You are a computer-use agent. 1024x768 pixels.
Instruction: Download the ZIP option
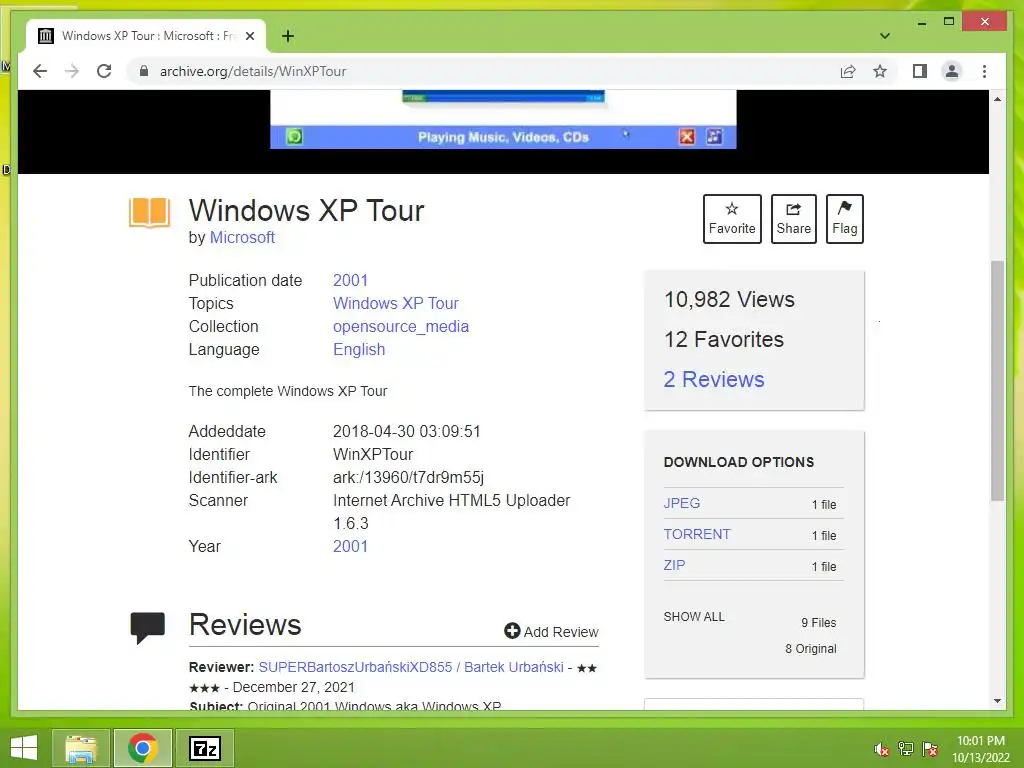tap(674, 565)
